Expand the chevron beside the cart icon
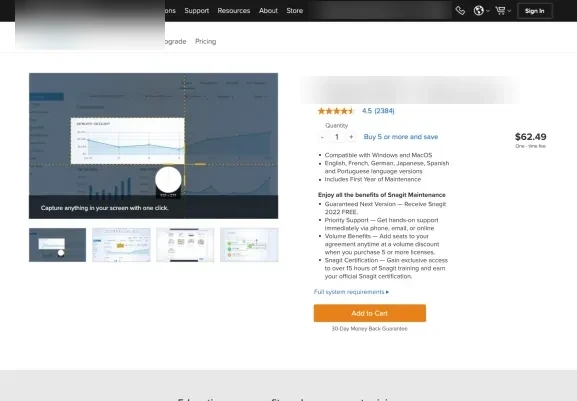Image resolution: width=577 pixels, height=401 pixels. [x=509, y=11]
